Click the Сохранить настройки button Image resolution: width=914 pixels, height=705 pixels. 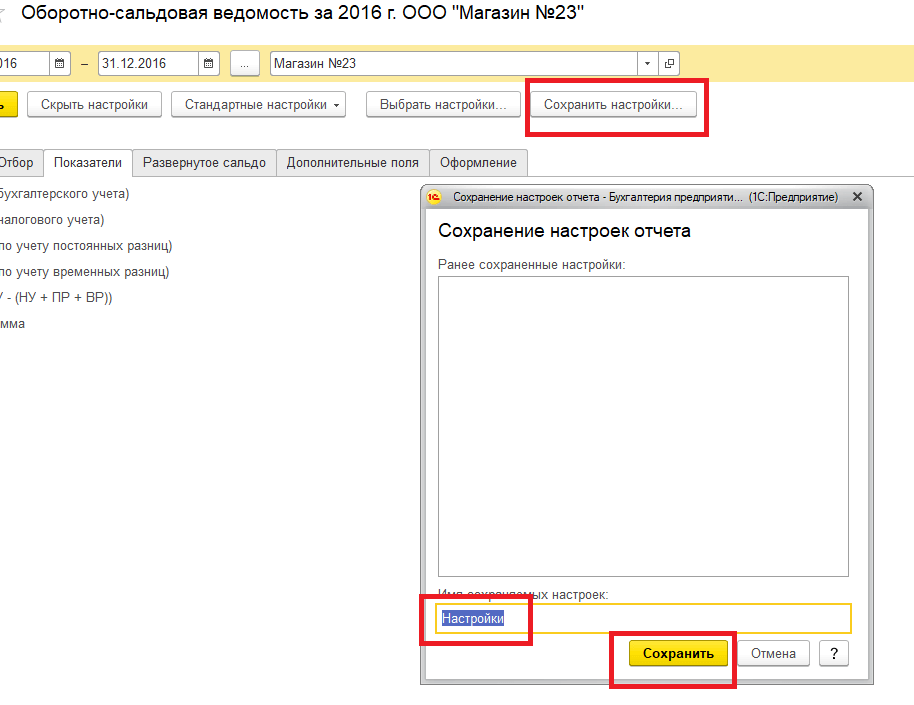point(612,105)
